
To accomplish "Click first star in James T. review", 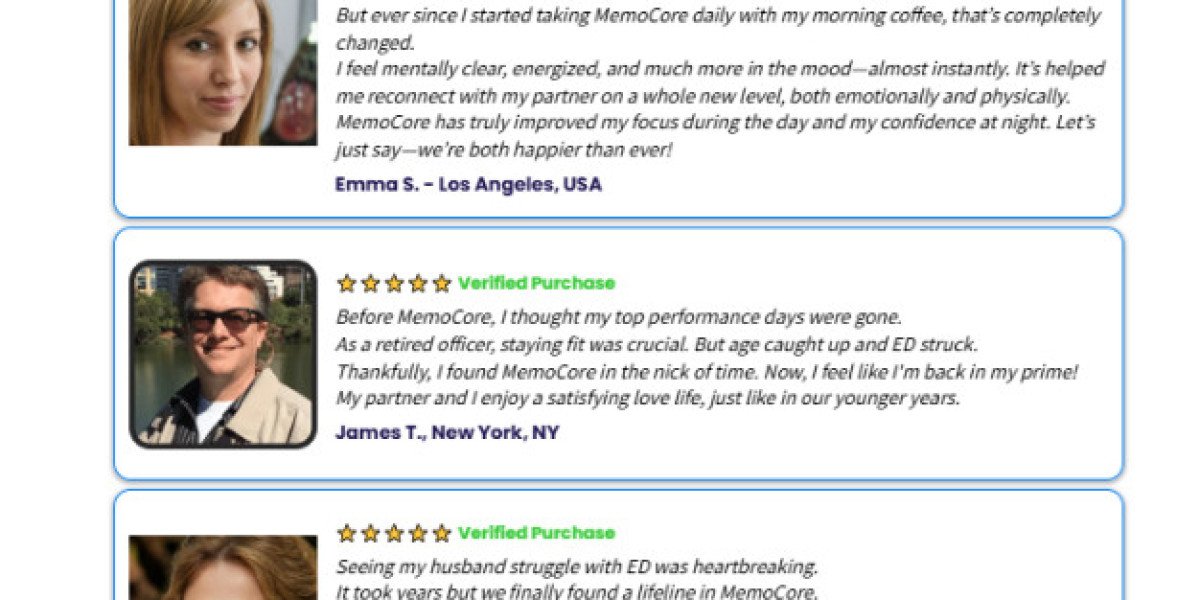I will click(346, 283).
